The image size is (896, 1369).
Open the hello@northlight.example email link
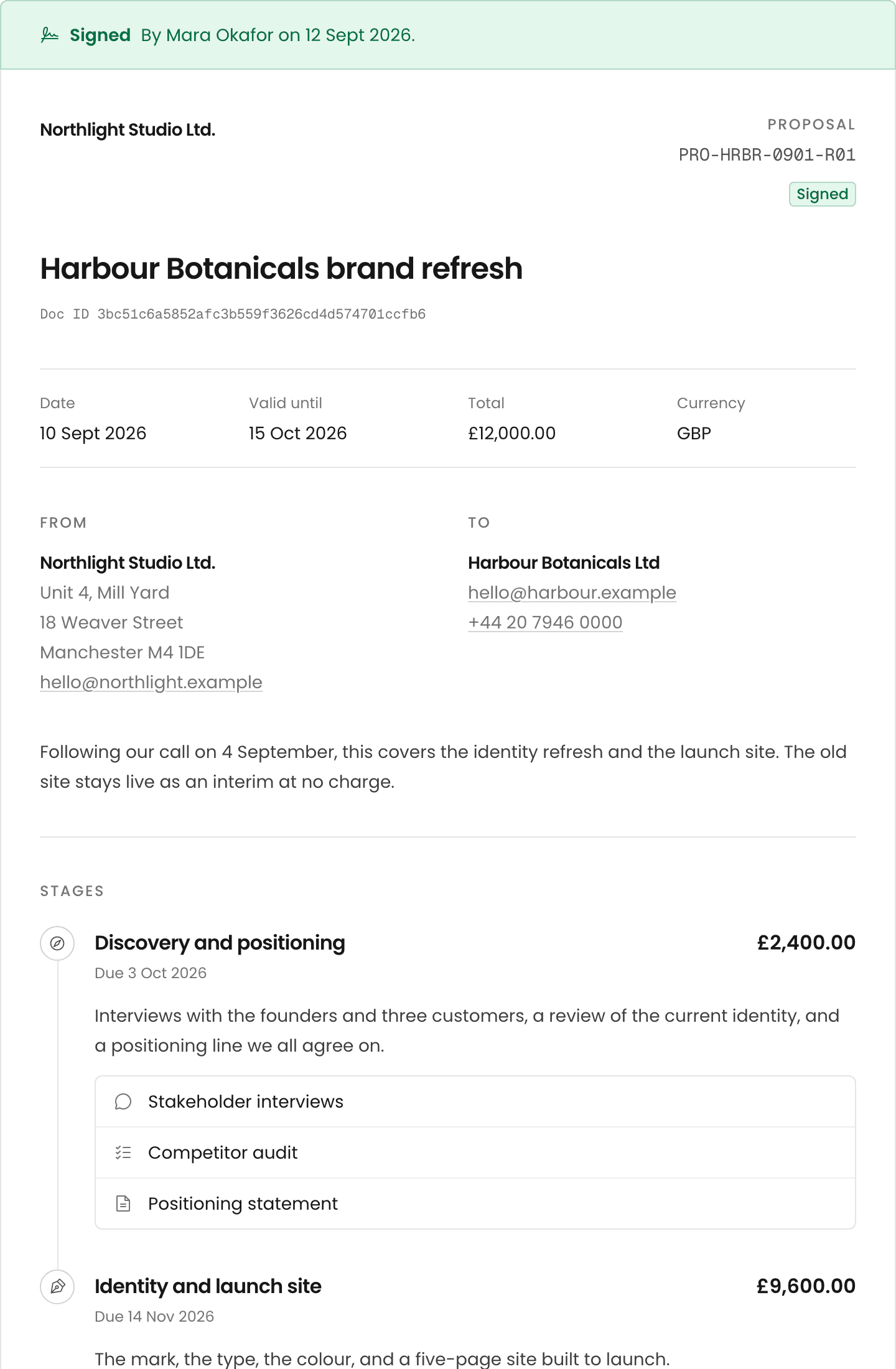pyautogui.click(x=151, y=682)
